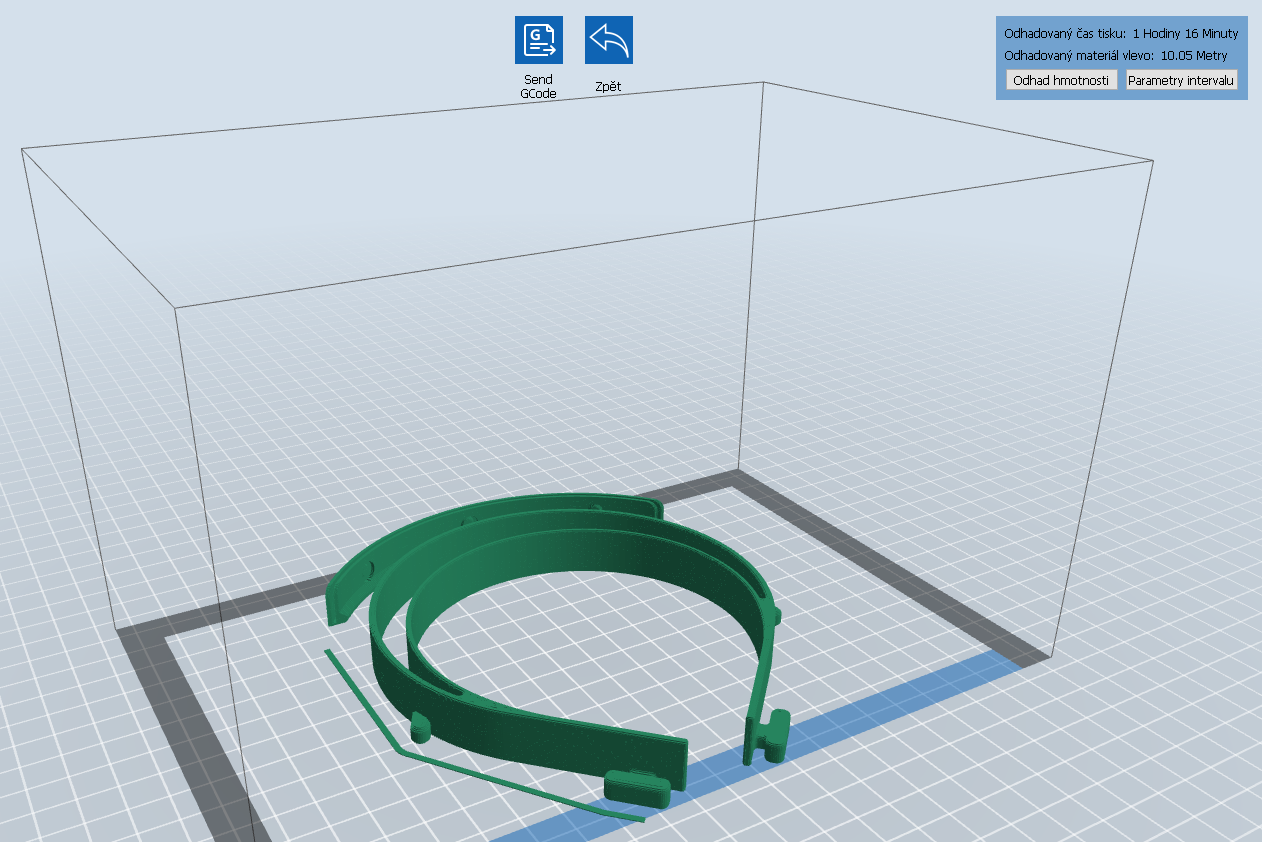Screen dimensions: 1262x842
Task: Click the clip at headband's right end
Action: coord(772,733)
